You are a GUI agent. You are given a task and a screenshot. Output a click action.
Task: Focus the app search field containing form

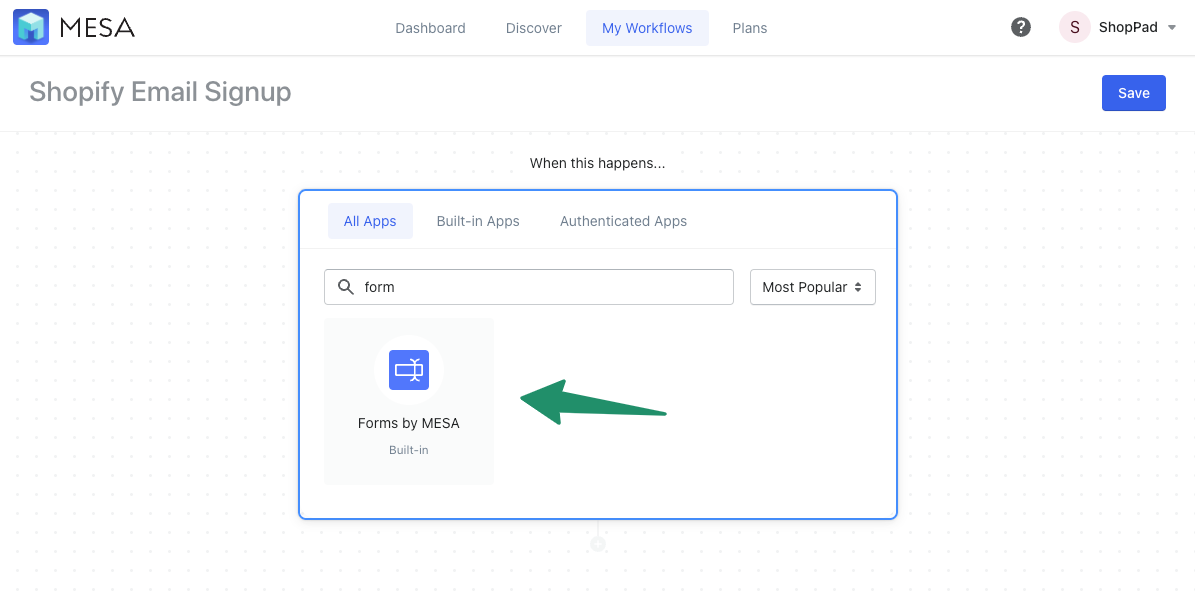[x=529, y=287]
